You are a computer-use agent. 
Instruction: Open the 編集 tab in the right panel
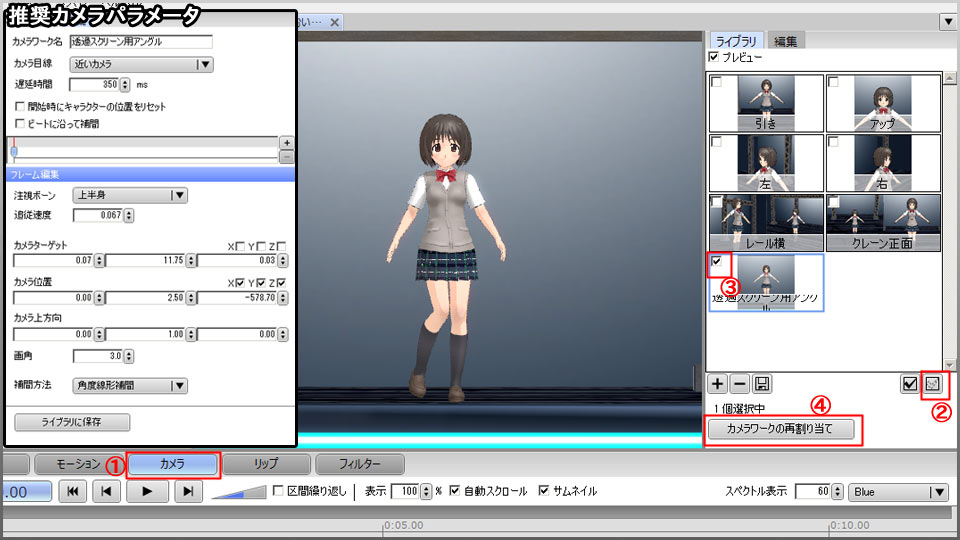tap(787, 41)
